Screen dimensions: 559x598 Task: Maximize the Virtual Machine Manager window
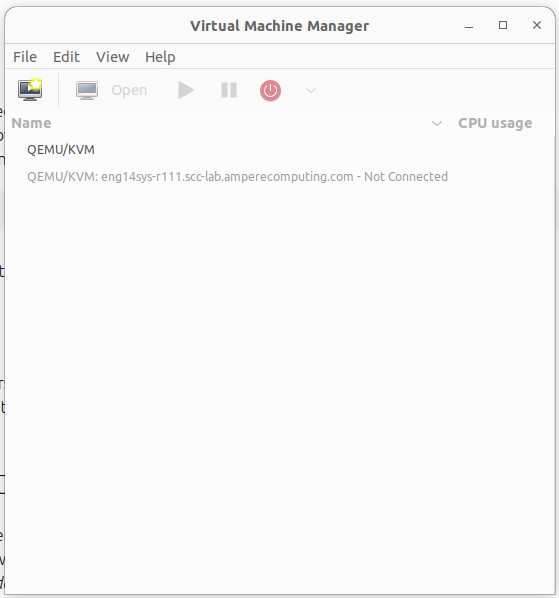click(503, 25)
